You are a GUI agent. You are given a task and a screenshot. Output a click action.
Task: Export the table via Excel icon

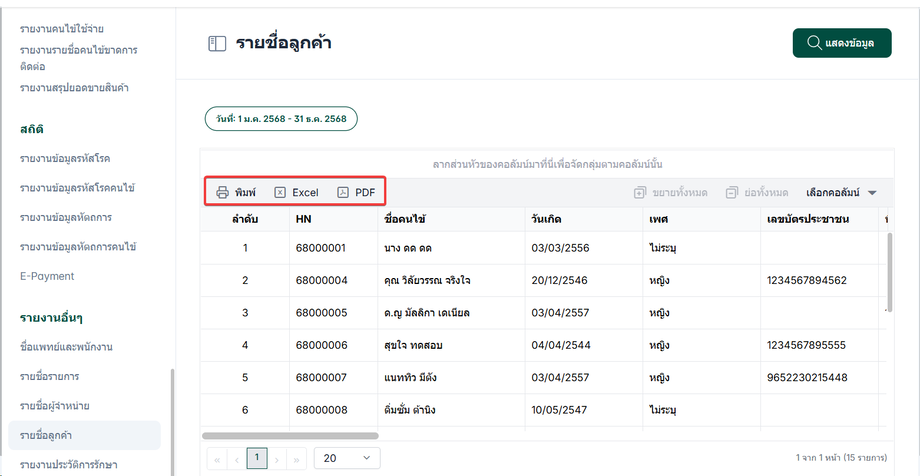[280, 192]
